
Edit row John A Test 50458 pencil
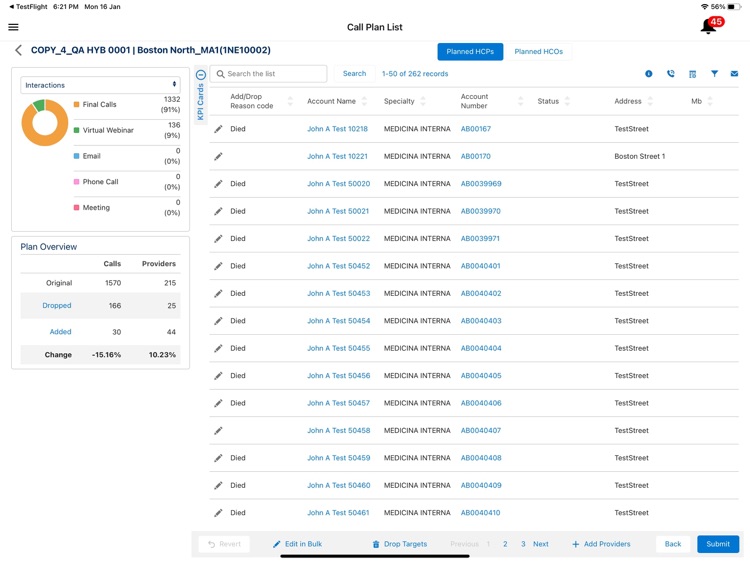coord(218,430)
